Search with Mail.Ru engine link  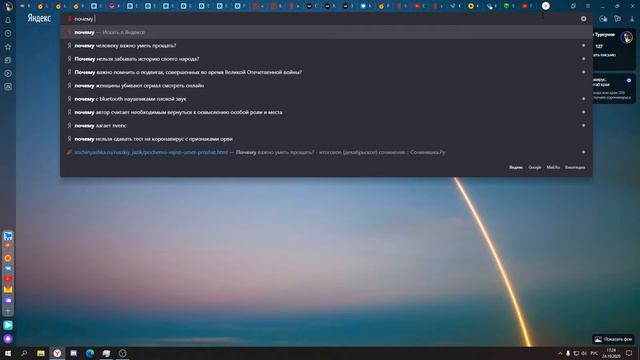(x=553, y=167)
